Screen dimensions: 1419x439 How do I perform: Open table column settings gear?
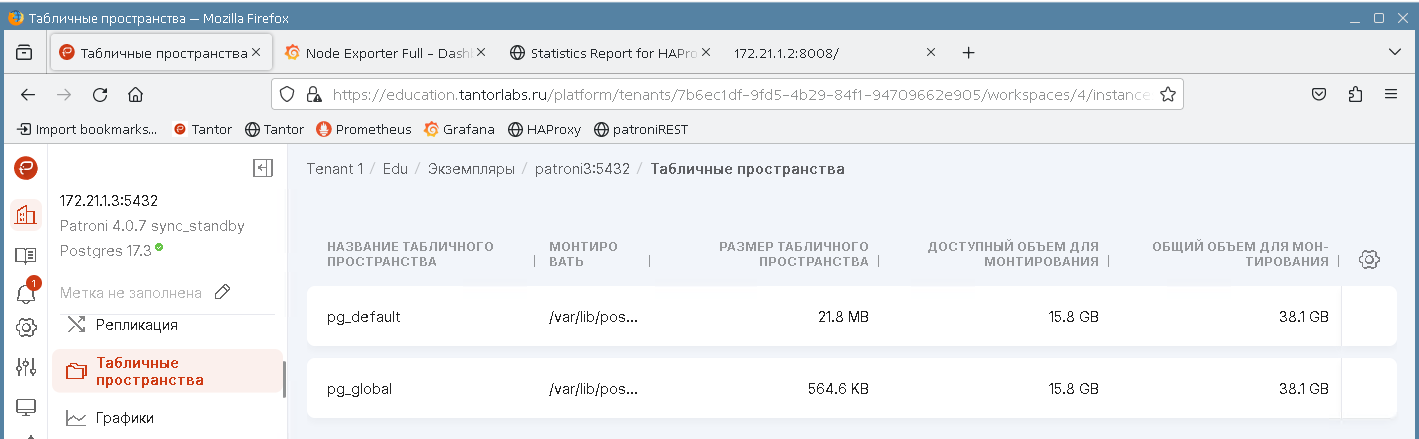point(1369,259)
